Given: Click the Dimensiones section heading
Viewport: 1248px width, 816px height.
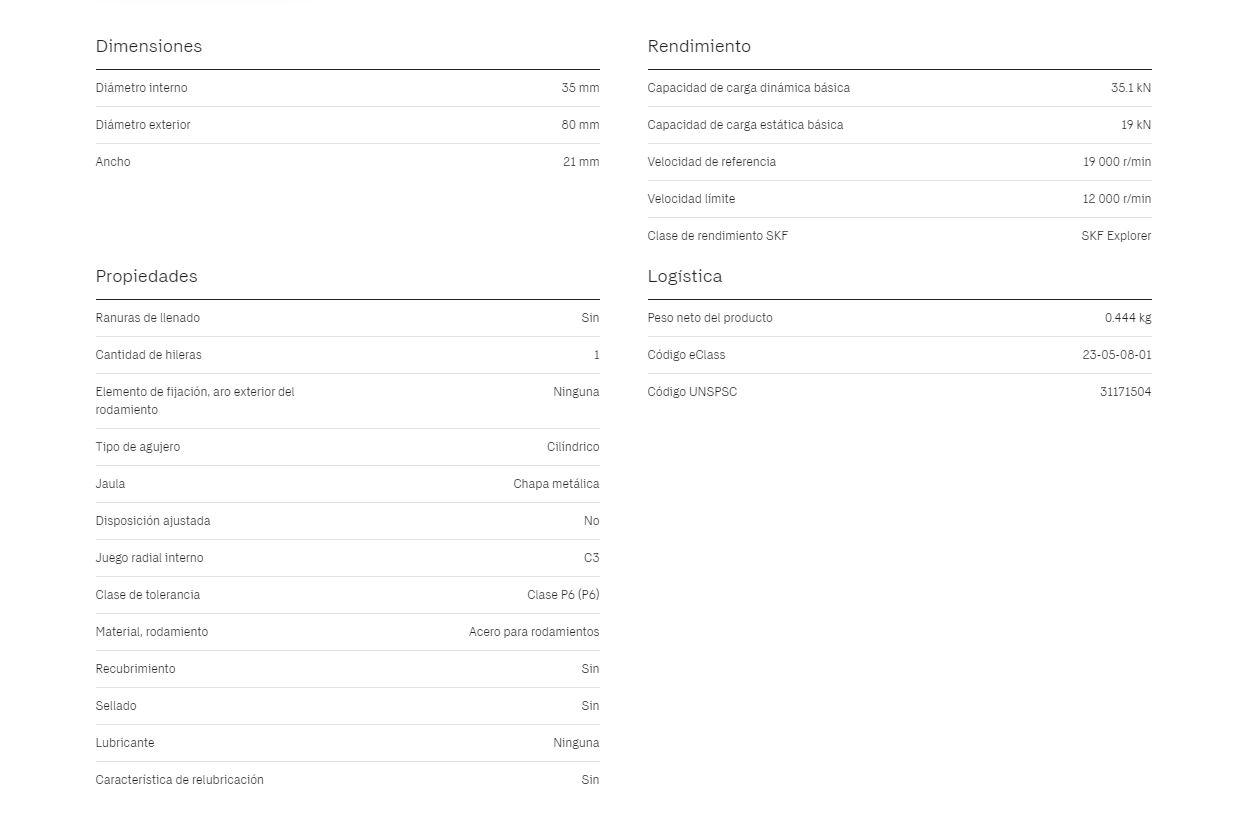Looking at the screenshot, I should (x=148, y=46).
